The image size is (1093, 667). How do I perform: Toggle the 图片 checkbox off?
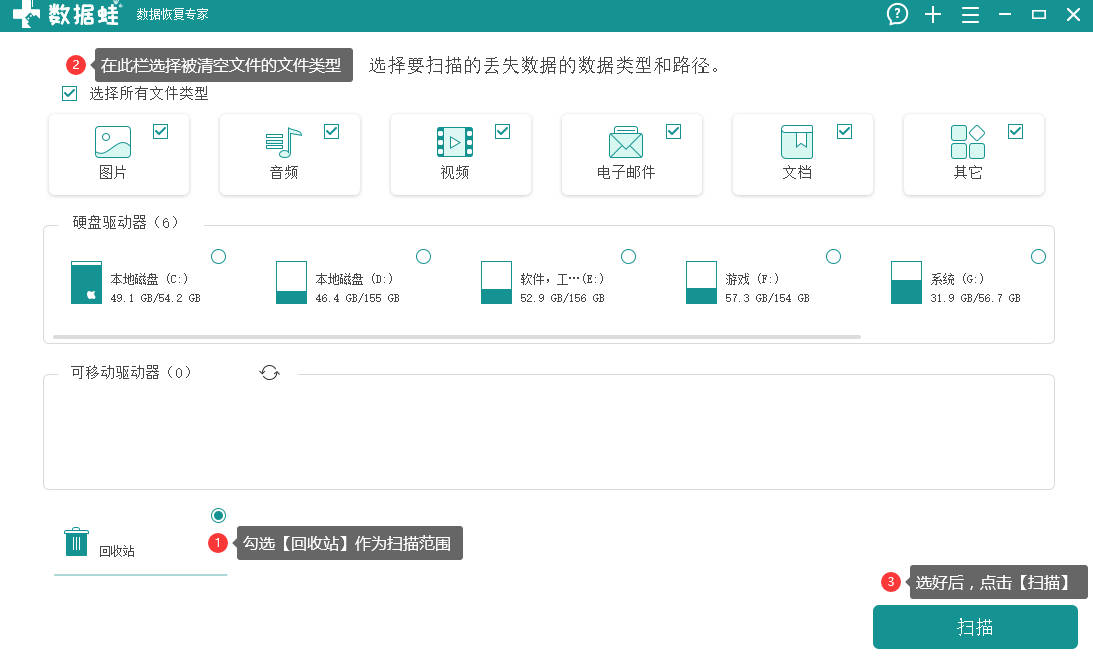click(160, 131)
